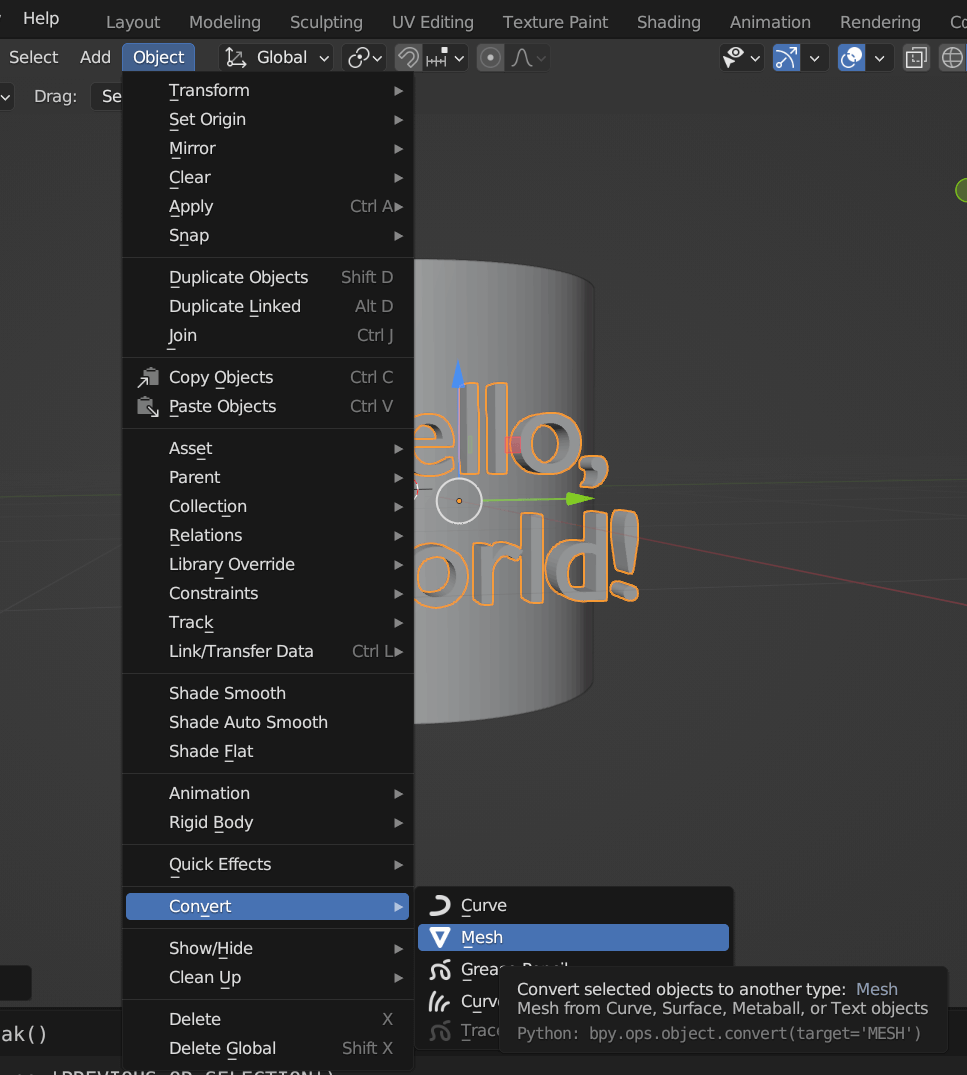Viewport: 967px width, 1075px height.
Task: Click the white circle move gizmo
Action: (459, 500)
